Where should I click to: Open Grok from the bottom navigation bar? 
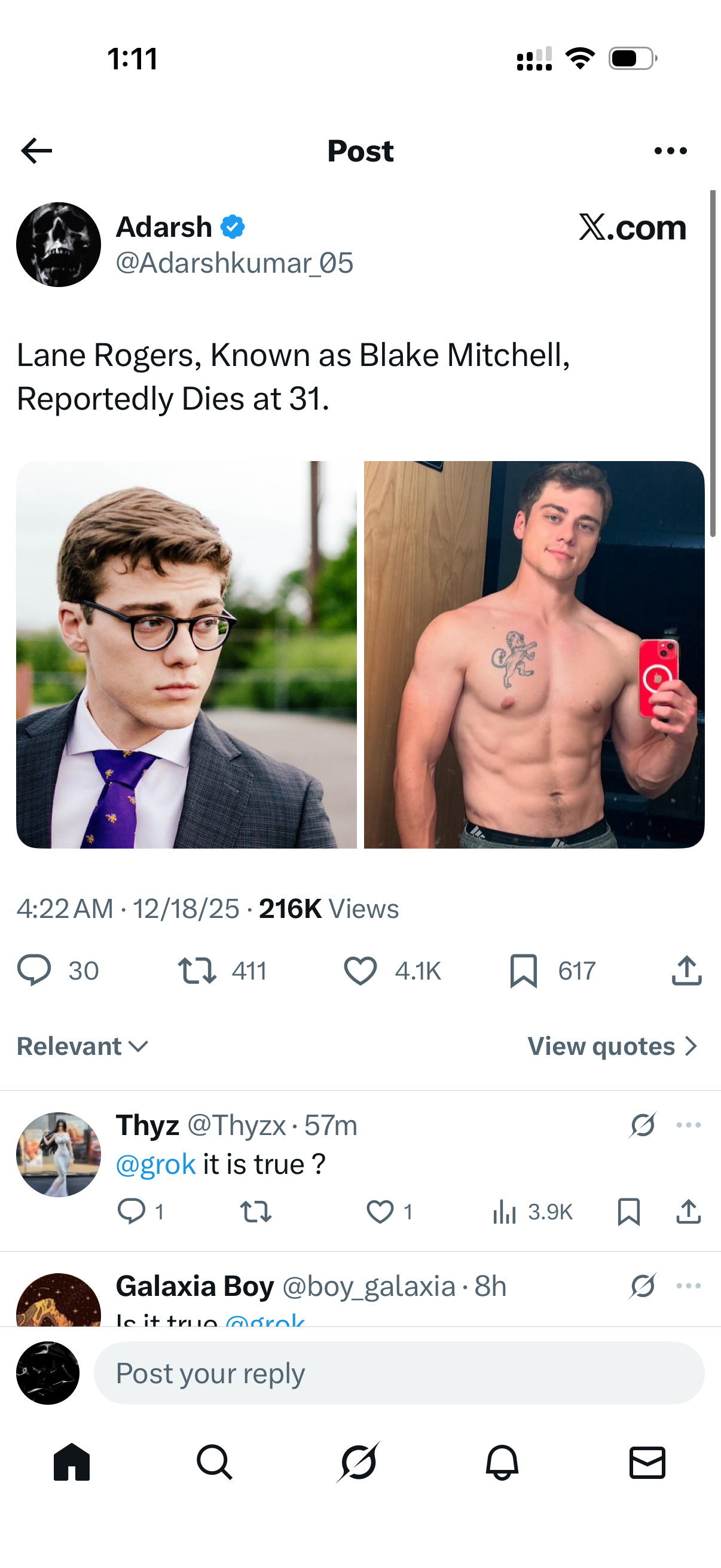pyautogui.click(x=358, y=1462)
